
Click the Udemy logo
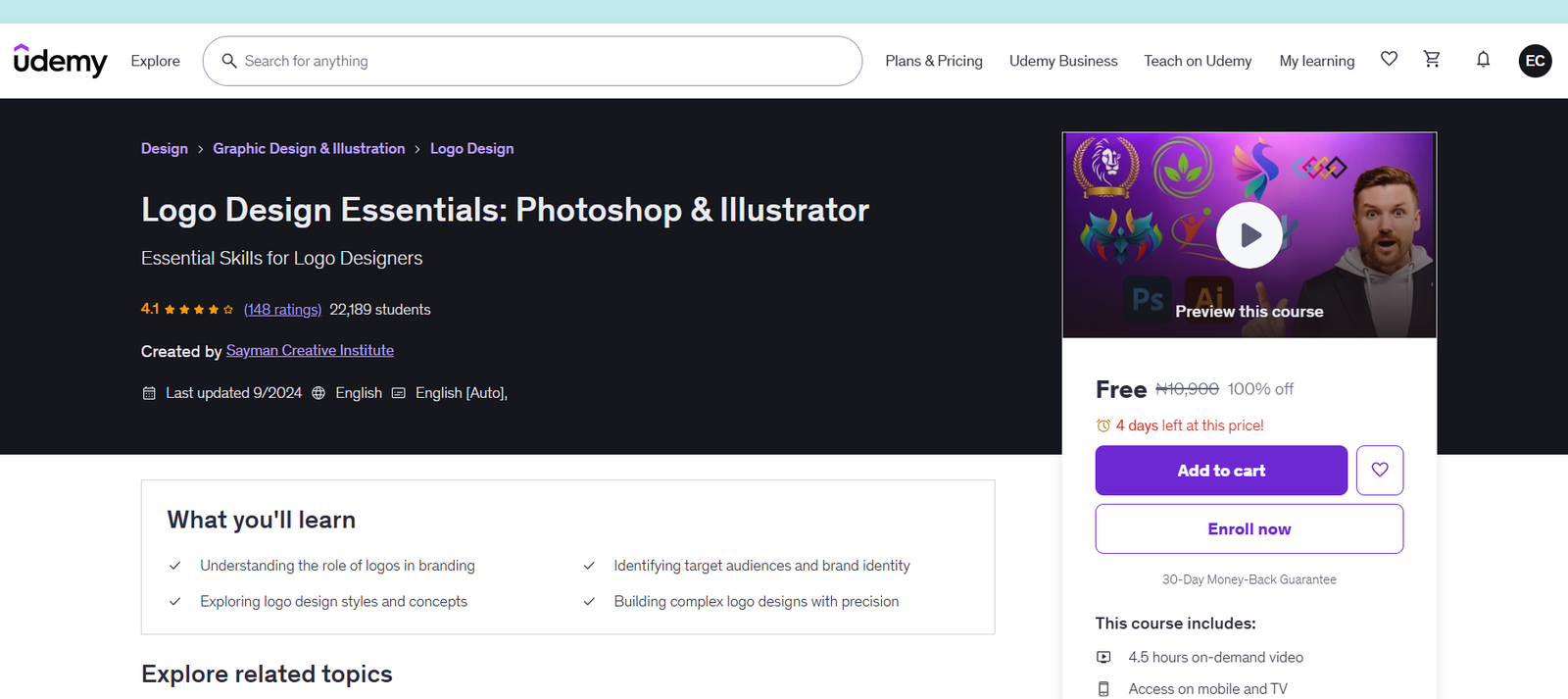point(60,61)
